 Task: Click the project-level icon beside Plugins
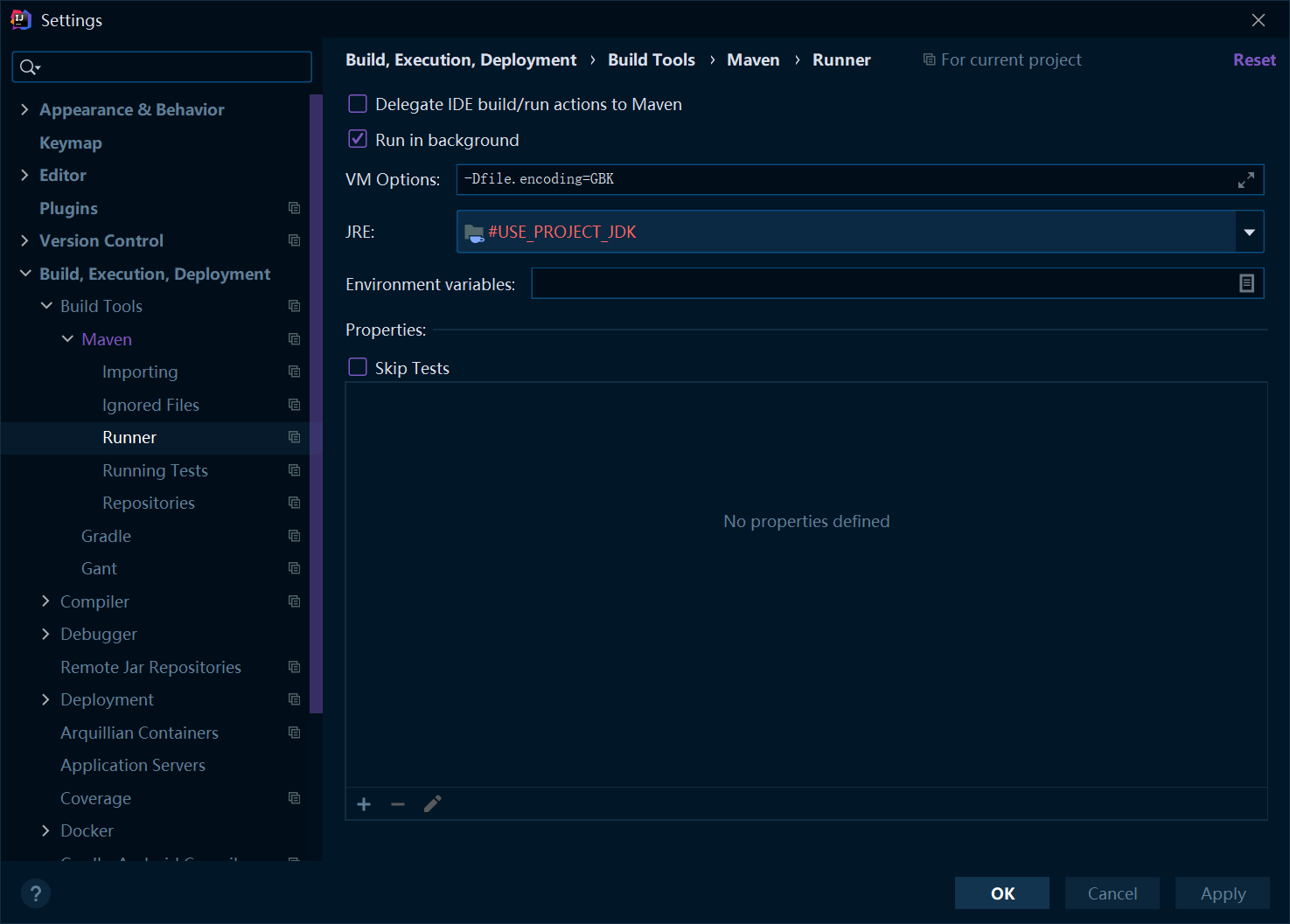(295, 208)
